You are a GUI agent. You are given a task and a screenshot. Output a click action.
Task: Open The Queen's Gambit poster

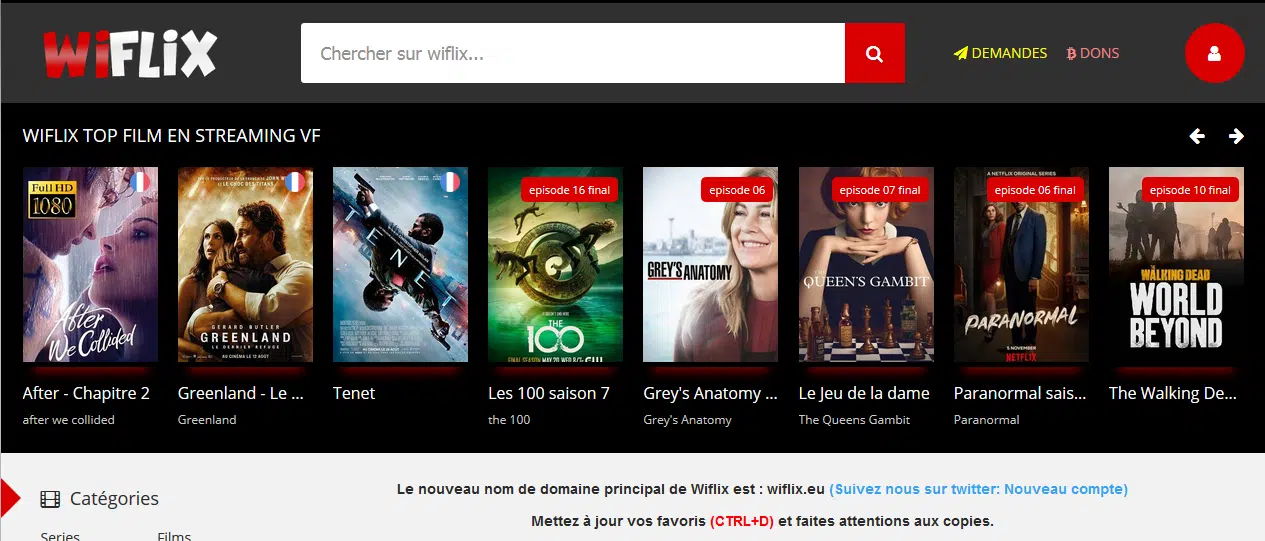[x=866, y=264]
